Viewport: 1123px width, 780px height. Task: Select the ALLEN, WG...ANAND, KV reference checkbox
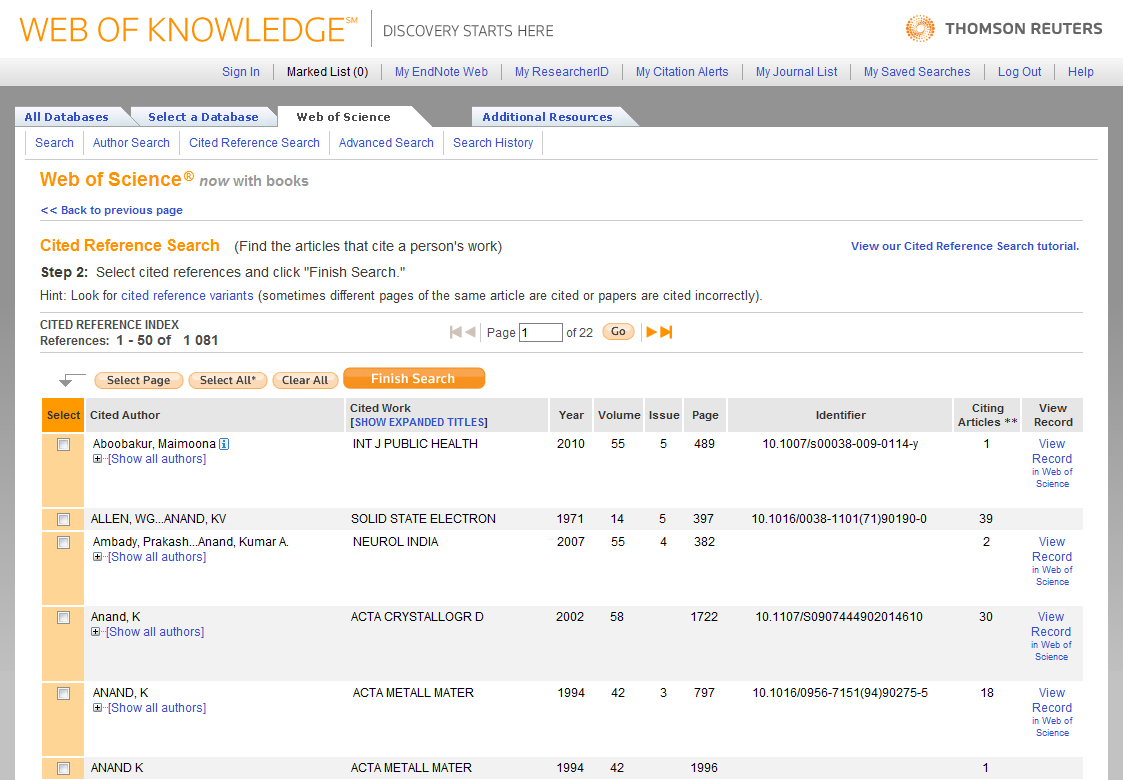pos(64,519)
